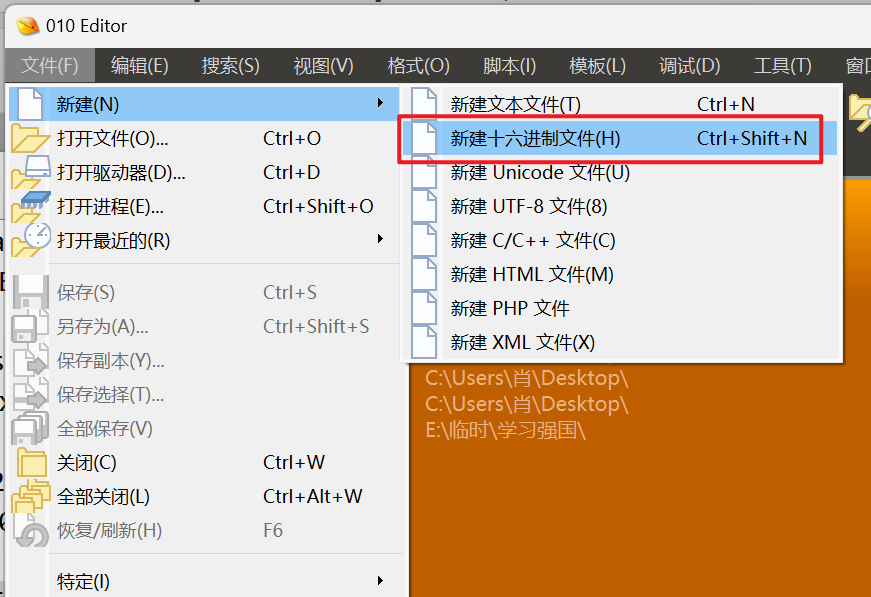The image size is (871, 597).
Task: Open the 文件(F) menu
Action: tap(50, 66)
